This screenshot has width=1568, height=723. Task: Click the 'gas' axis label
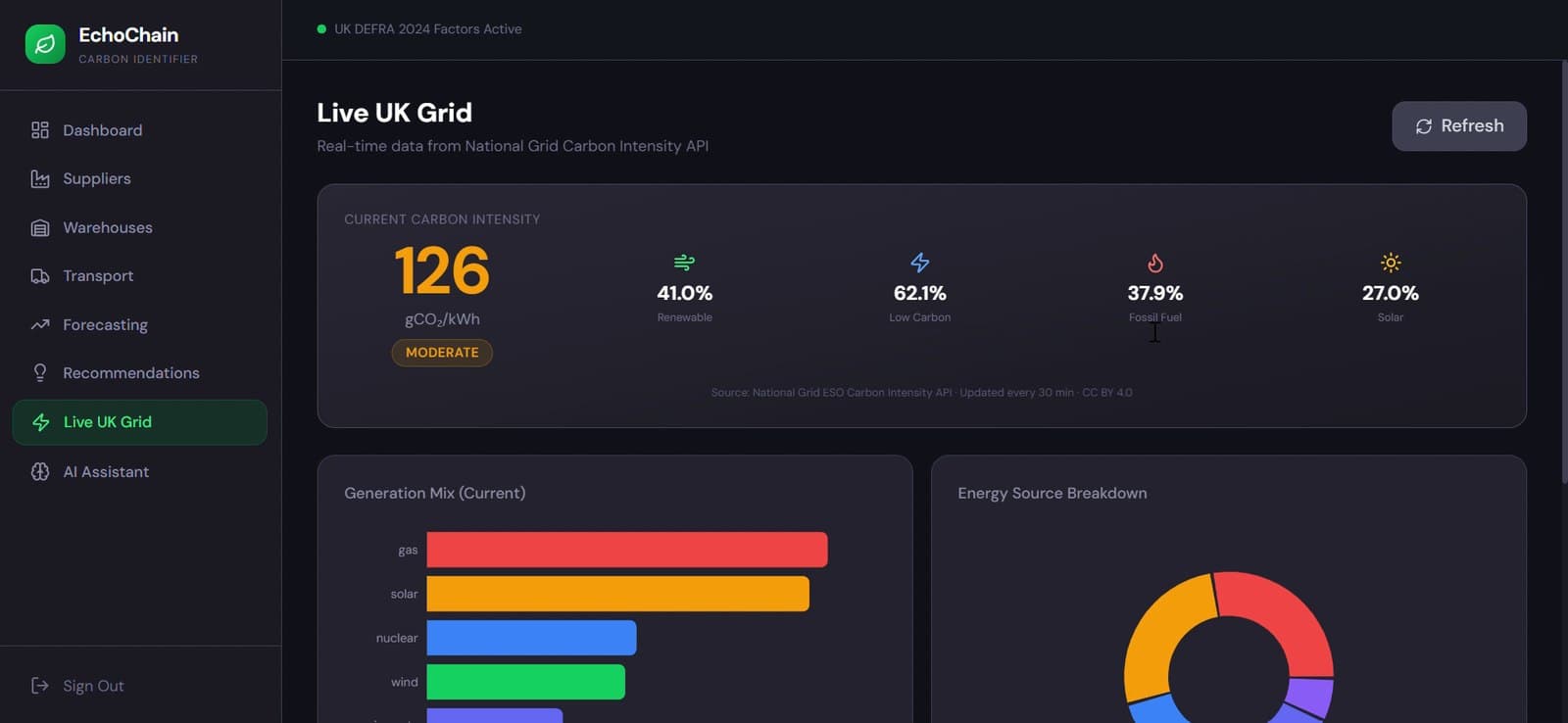point(408,551)
